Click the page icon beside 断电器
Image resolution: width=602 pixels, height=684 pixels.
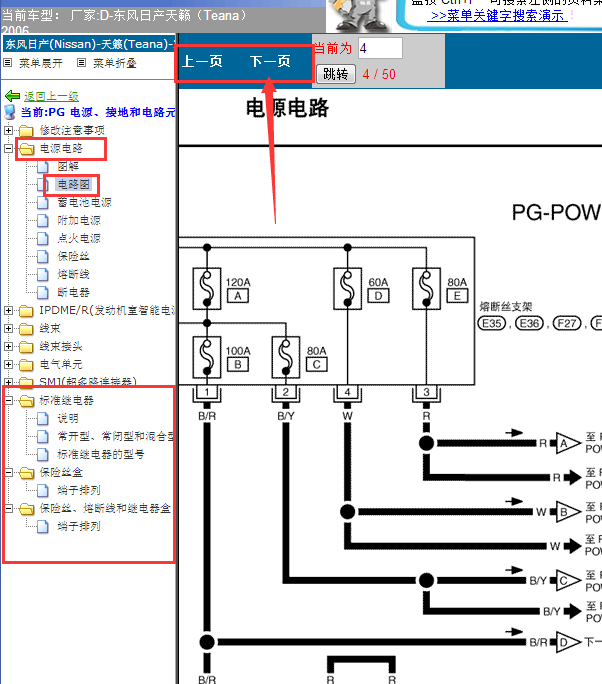[43, 293]
